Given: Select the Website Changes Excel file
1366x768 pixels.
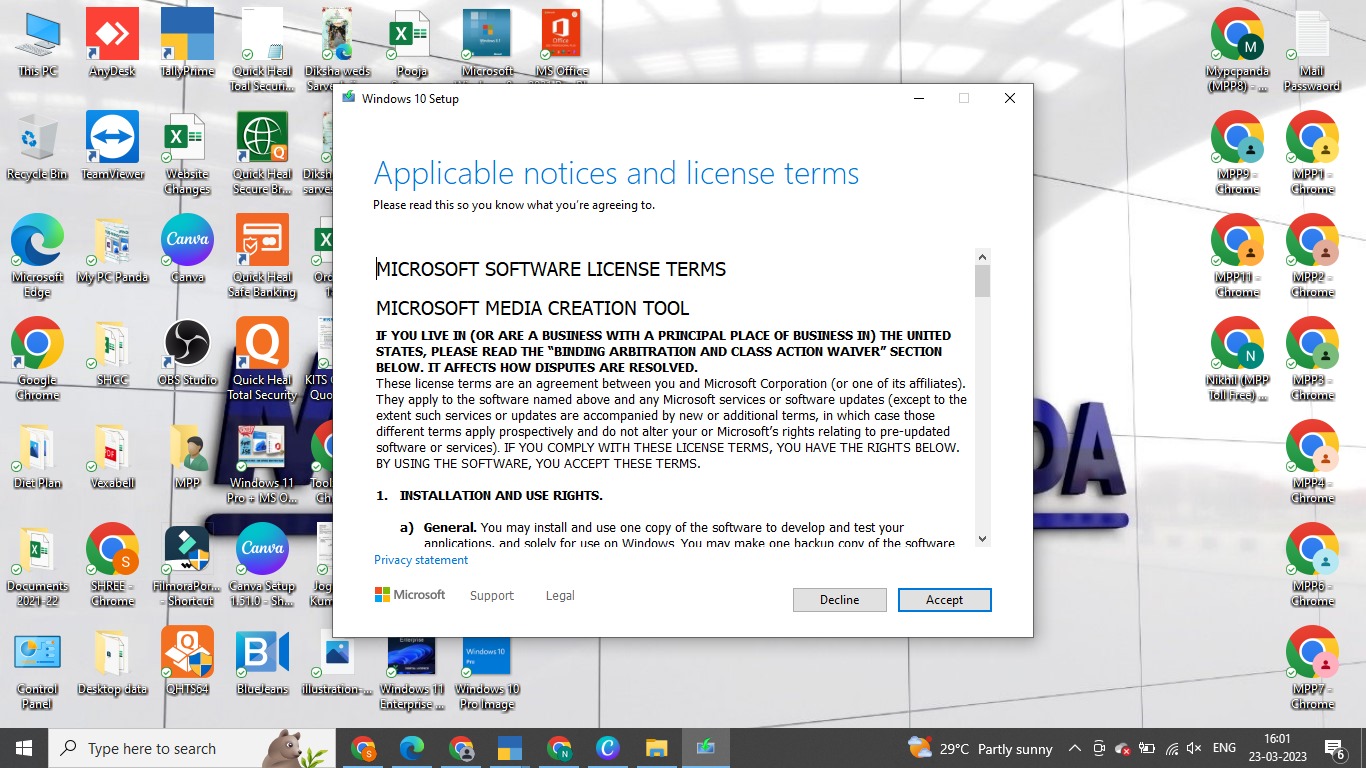Looking at the screenshot, I should 187,154.
